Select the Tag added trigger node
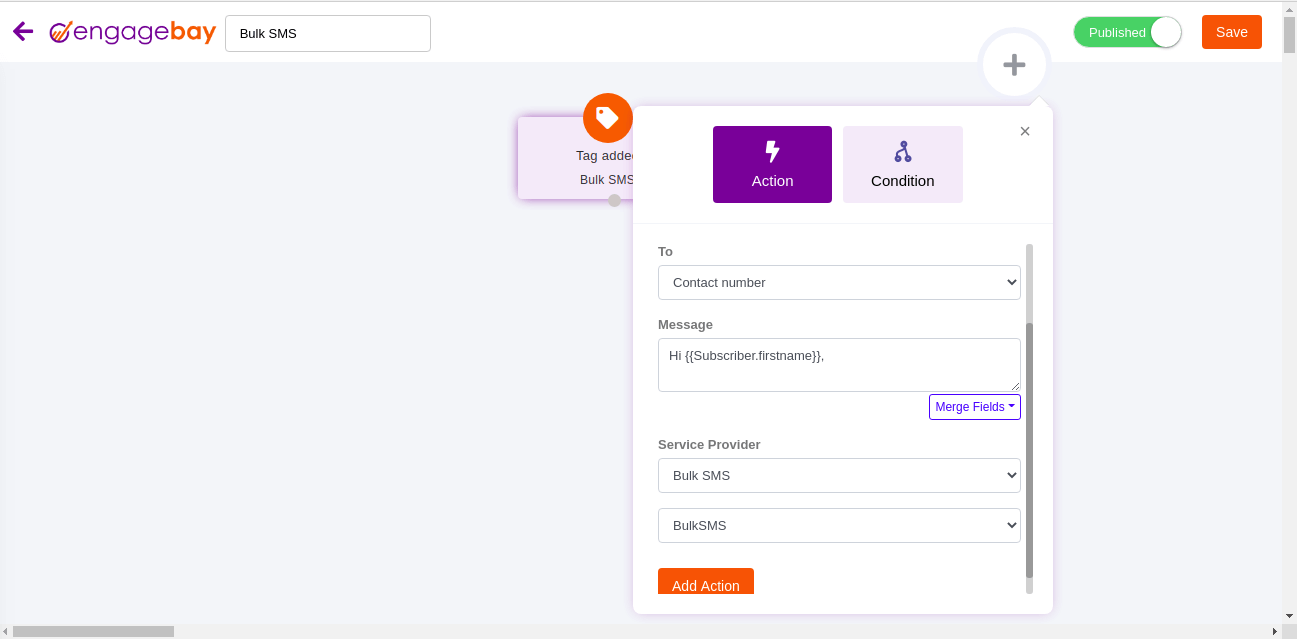1297x639 pixels. (576, 158)
